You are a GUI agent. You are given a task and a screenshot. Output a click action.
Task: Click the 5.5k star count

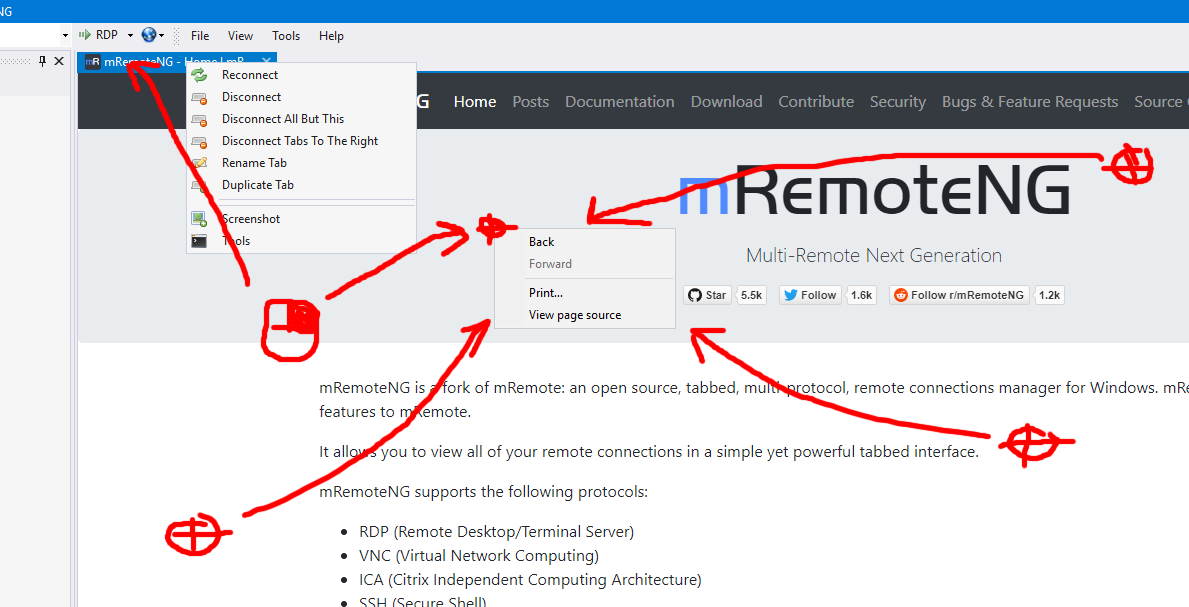751,295
